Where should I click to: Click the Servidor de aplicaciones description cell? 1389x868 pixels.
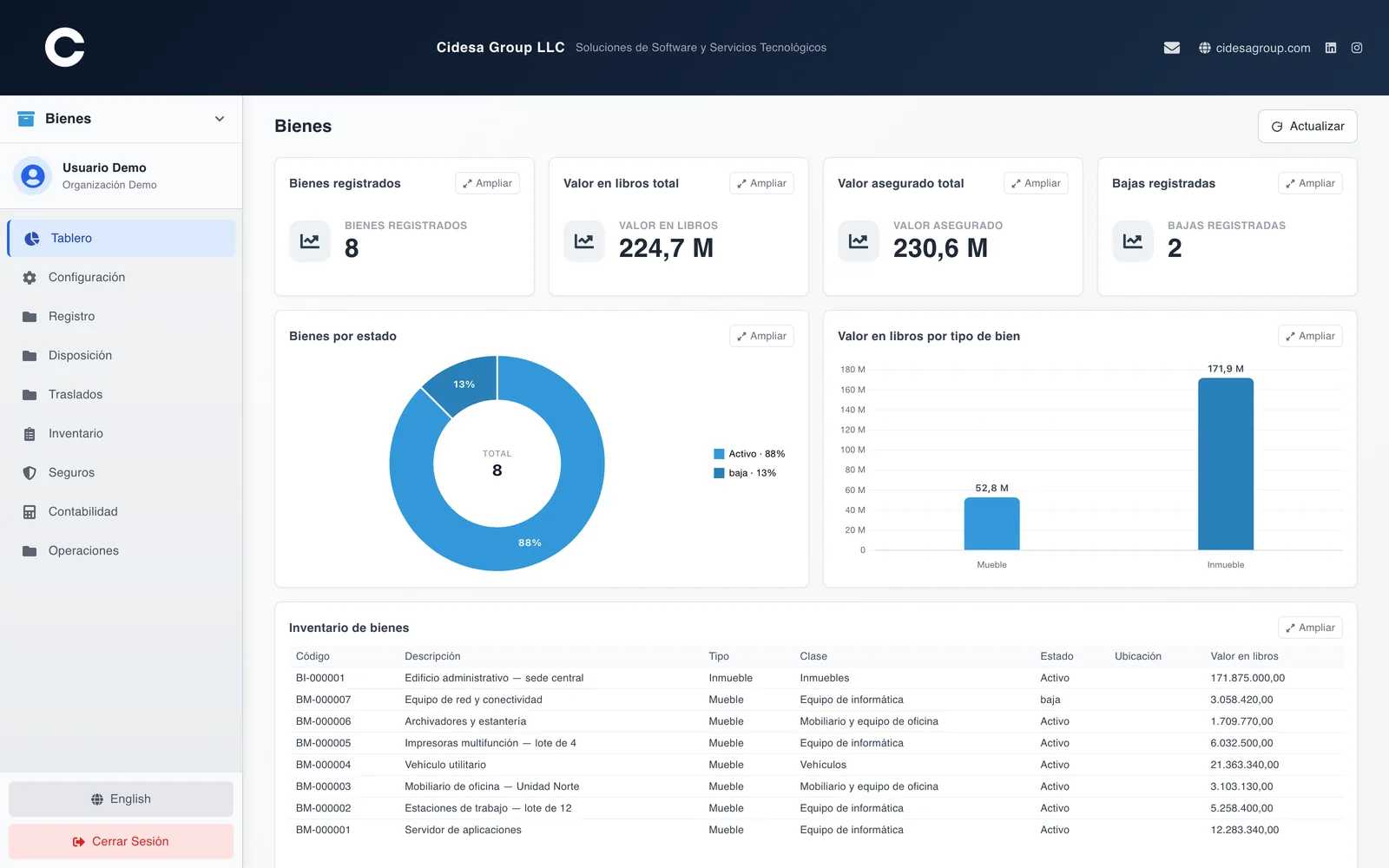click(463, 830)
